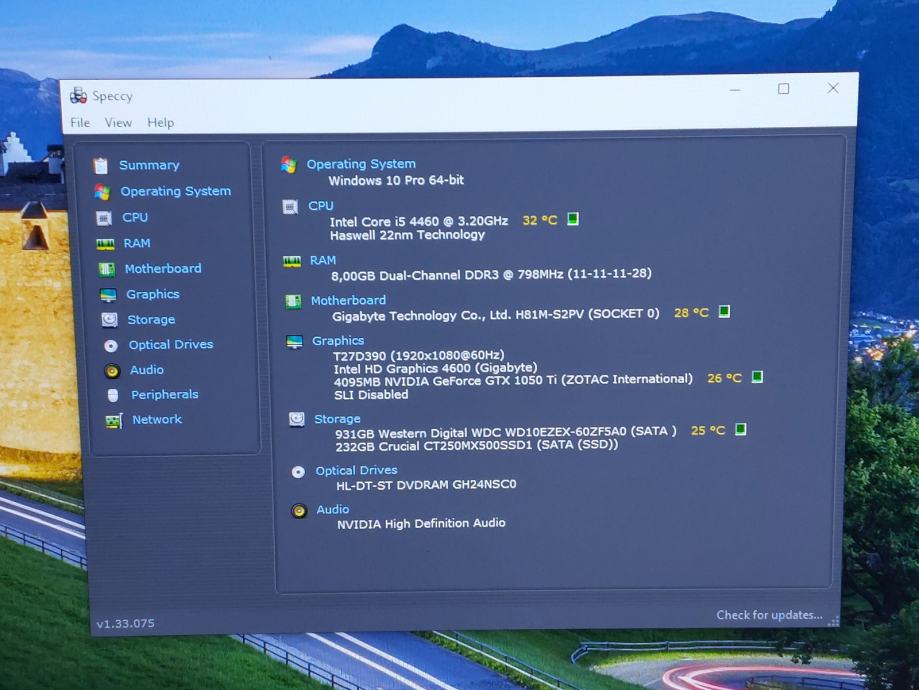Select the Audio speaker icon in sidebar
The height and width of the screenshot is (690, 919).
tap(112, 371)
